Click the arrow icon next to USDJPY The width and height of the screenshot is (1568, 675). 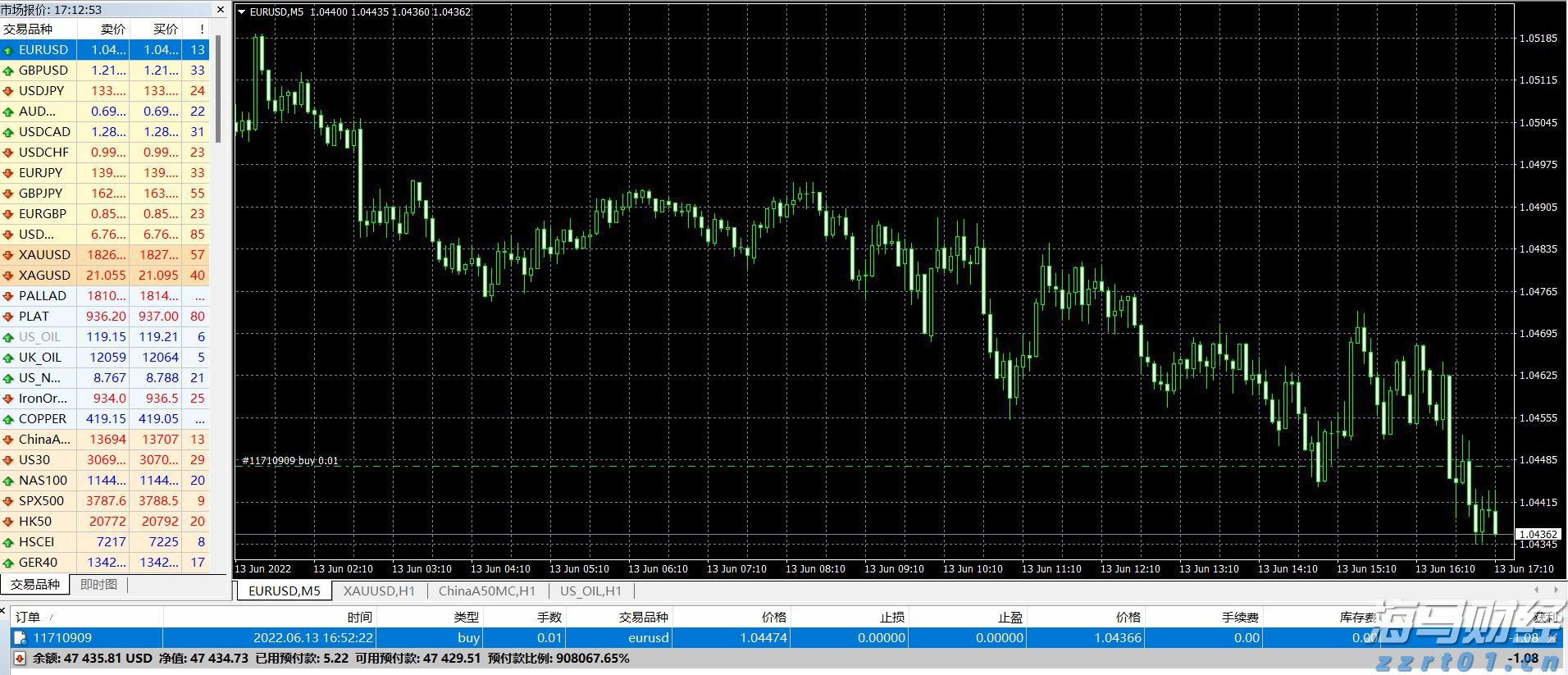(8, 91)
